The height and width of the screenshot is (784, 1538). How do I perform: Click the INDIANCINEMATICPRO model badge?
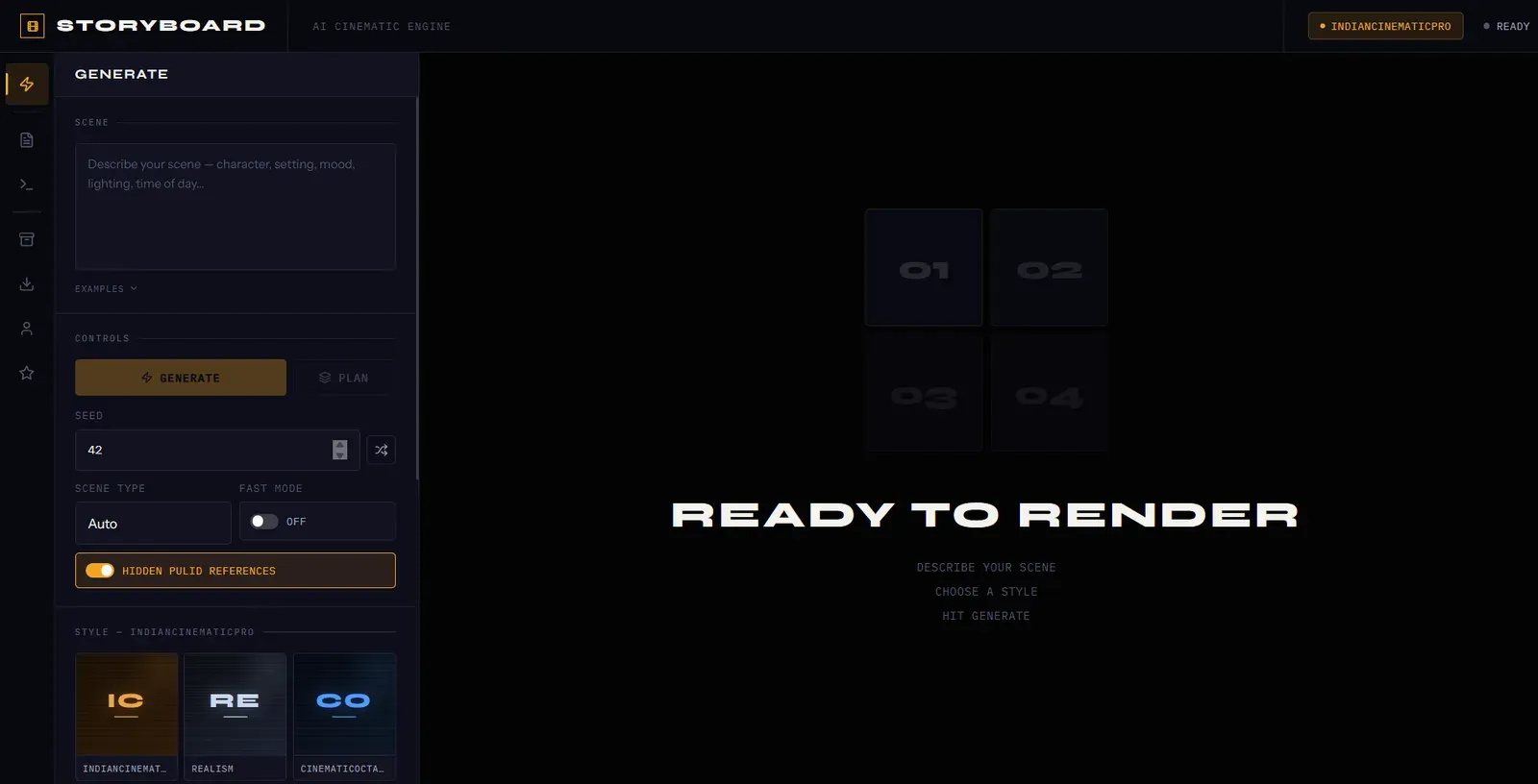[x=1385, y=26]
